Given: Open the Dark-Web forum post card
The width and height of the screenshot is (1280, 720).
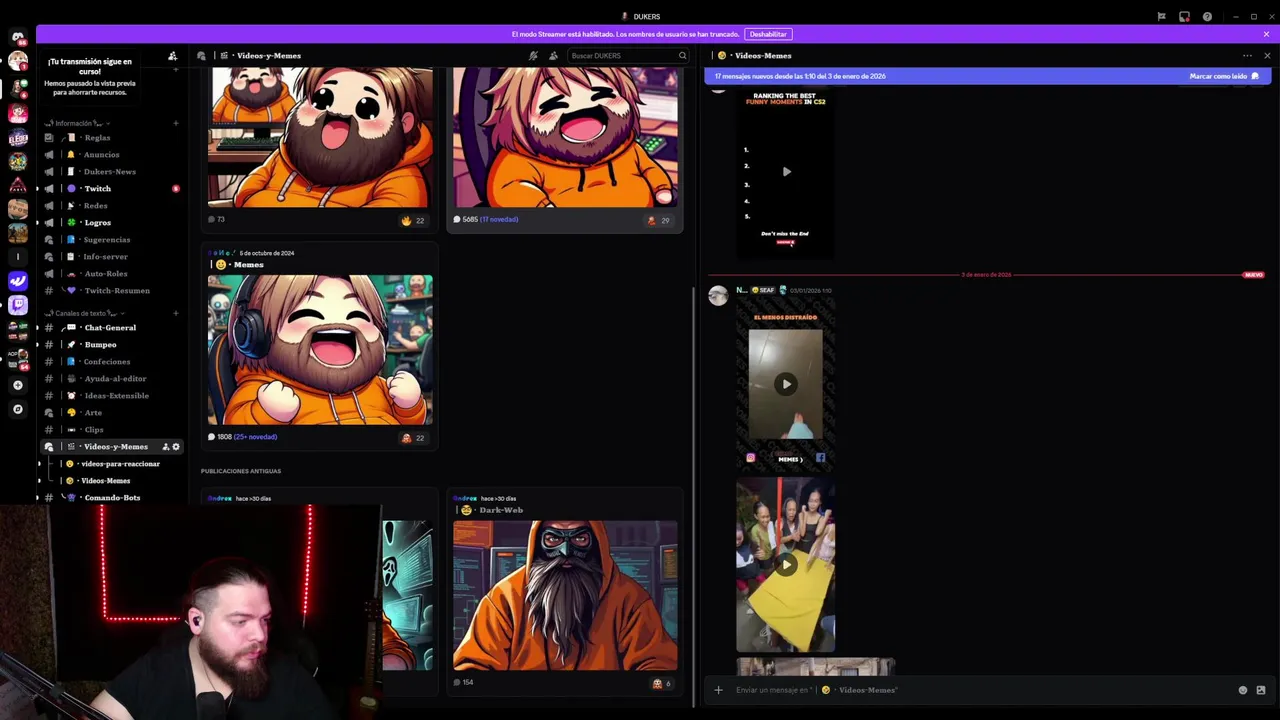Looking at the screenshot, I should pyautogui.click(x=565, y=591).
